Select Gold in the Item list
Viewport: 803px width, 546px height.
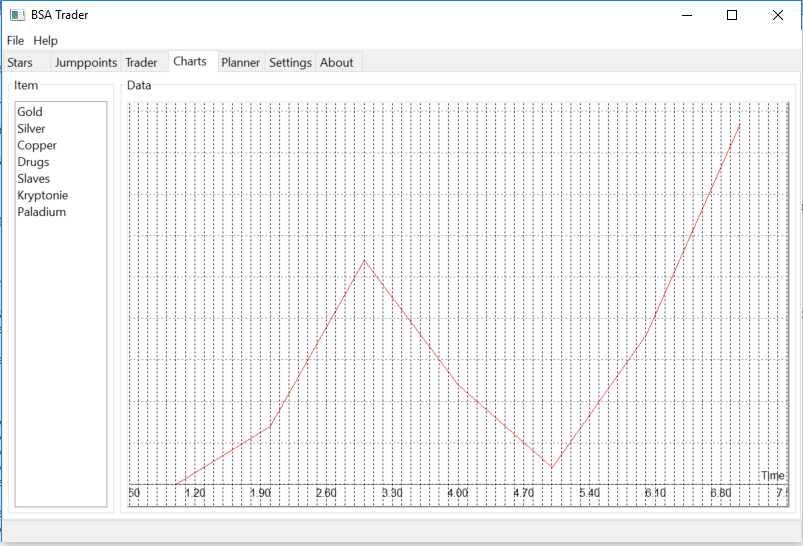30,112
